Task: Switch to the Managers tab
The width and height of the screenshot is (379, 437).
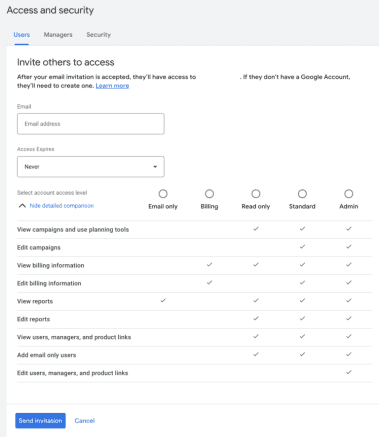Action: (x=58, y=35)
